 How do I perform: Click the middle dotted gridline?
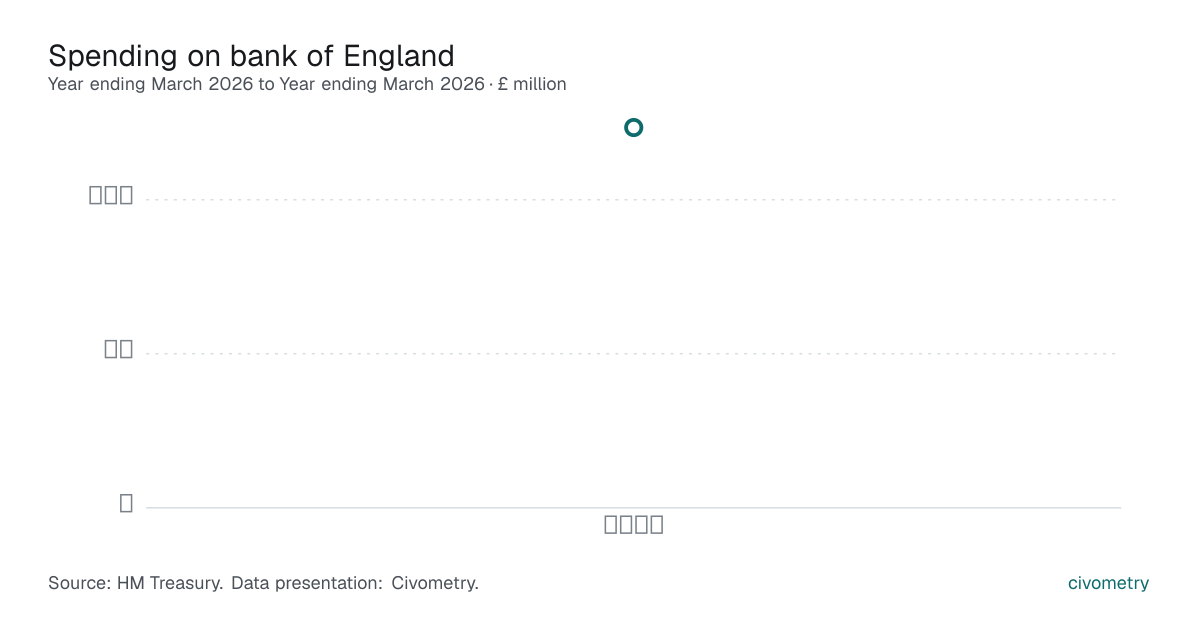click(x=633, y=353)
